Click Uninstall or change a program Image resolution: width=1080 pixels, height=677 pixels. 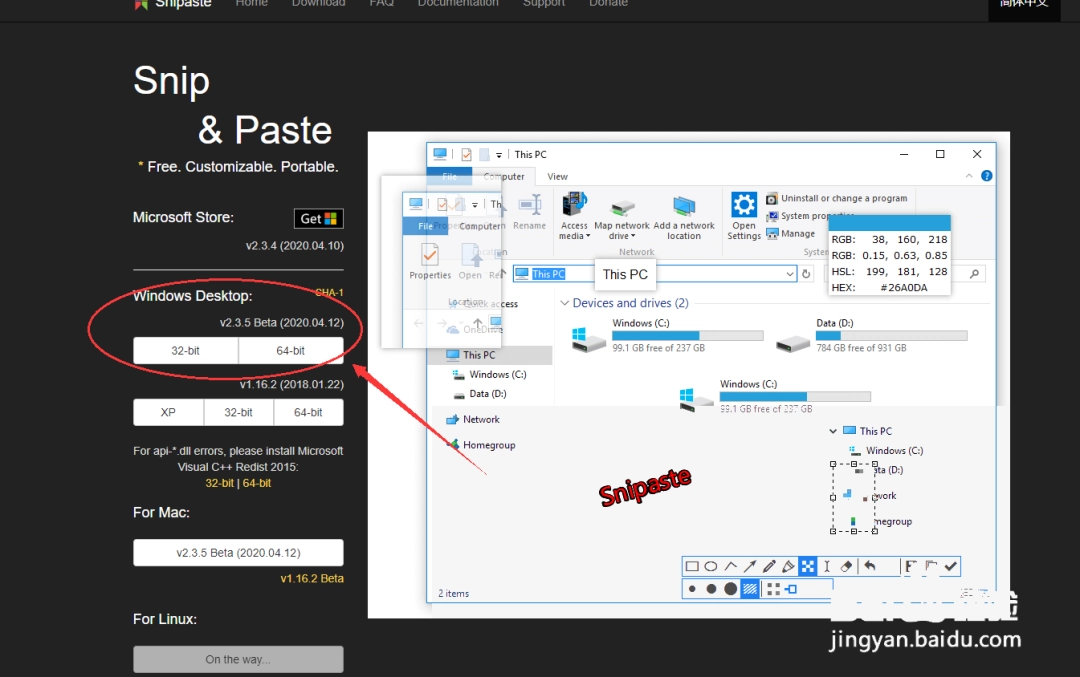coord(837,198)
